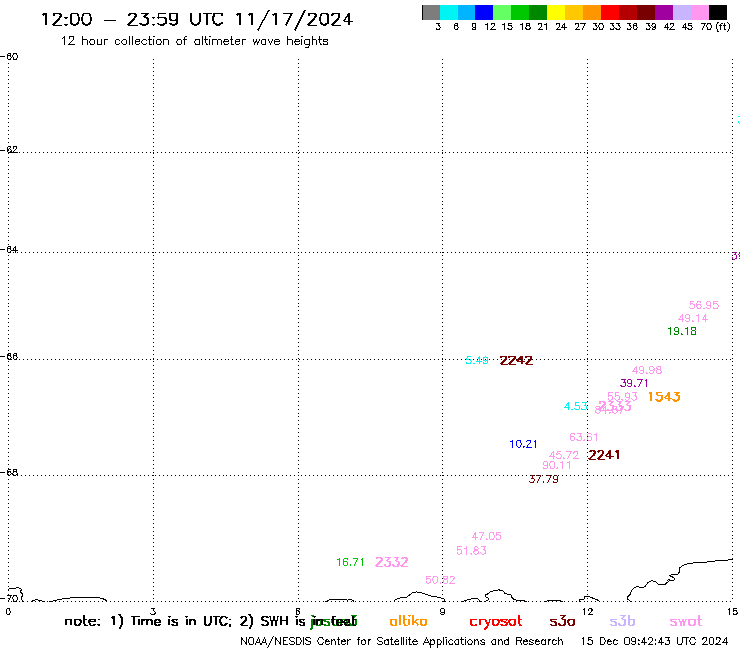Click the pink swot time marker 2332
Viewport: 740px width, 650px height.
(392, 562)
